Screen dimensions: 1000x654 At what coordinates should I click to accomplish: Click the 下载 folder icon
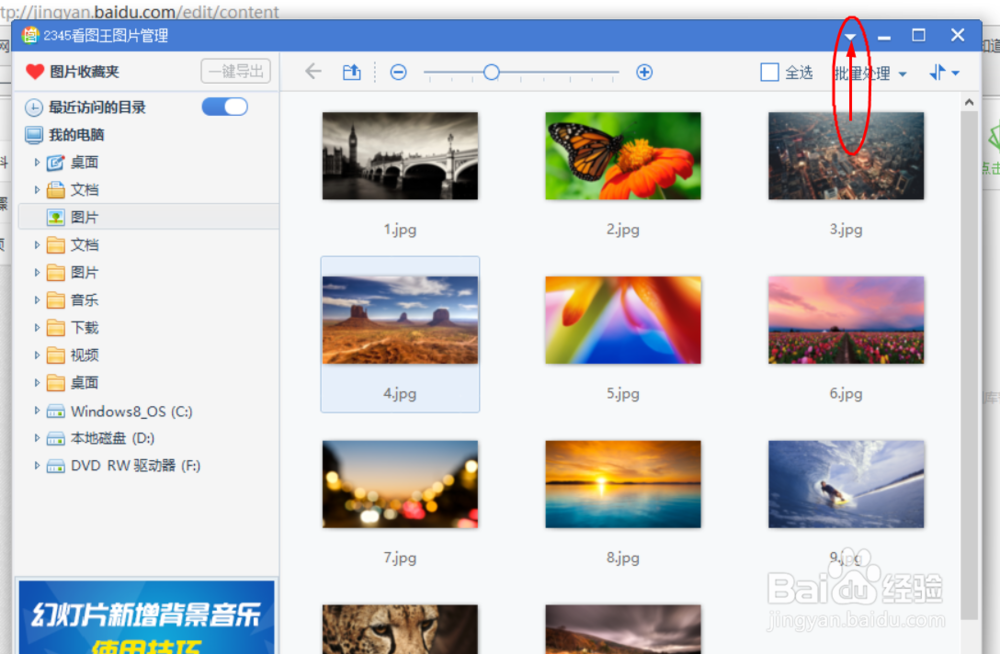56,327
